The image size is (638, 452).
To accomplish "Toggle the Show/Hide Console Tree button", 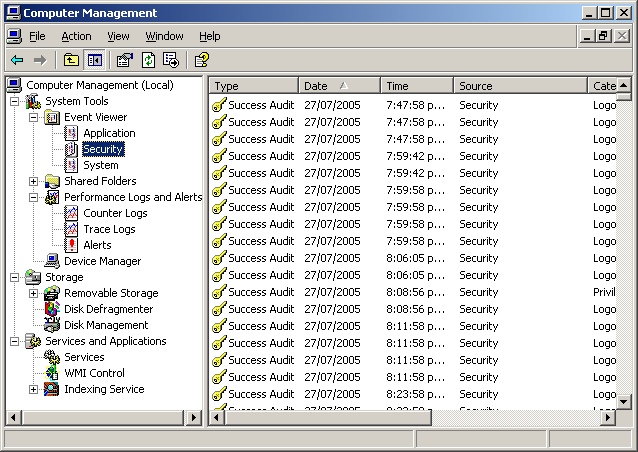I will point(94,60).
